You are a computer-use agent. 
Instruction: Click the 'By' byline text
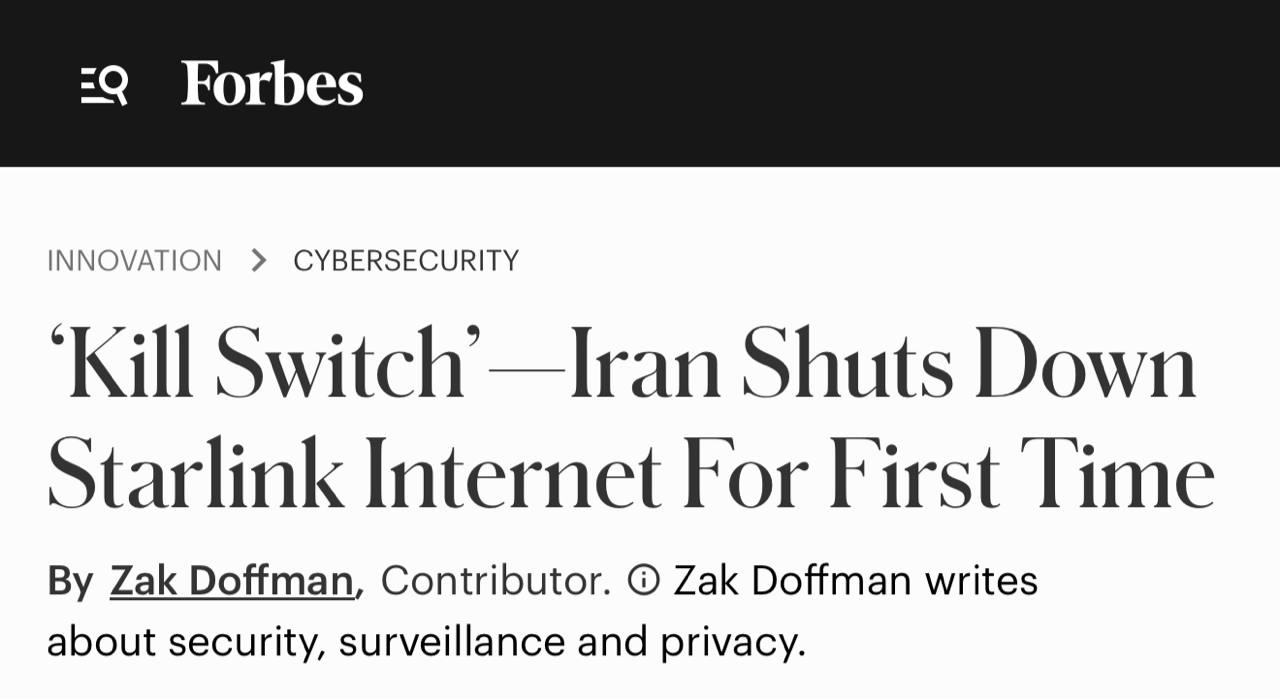point(70,581)
